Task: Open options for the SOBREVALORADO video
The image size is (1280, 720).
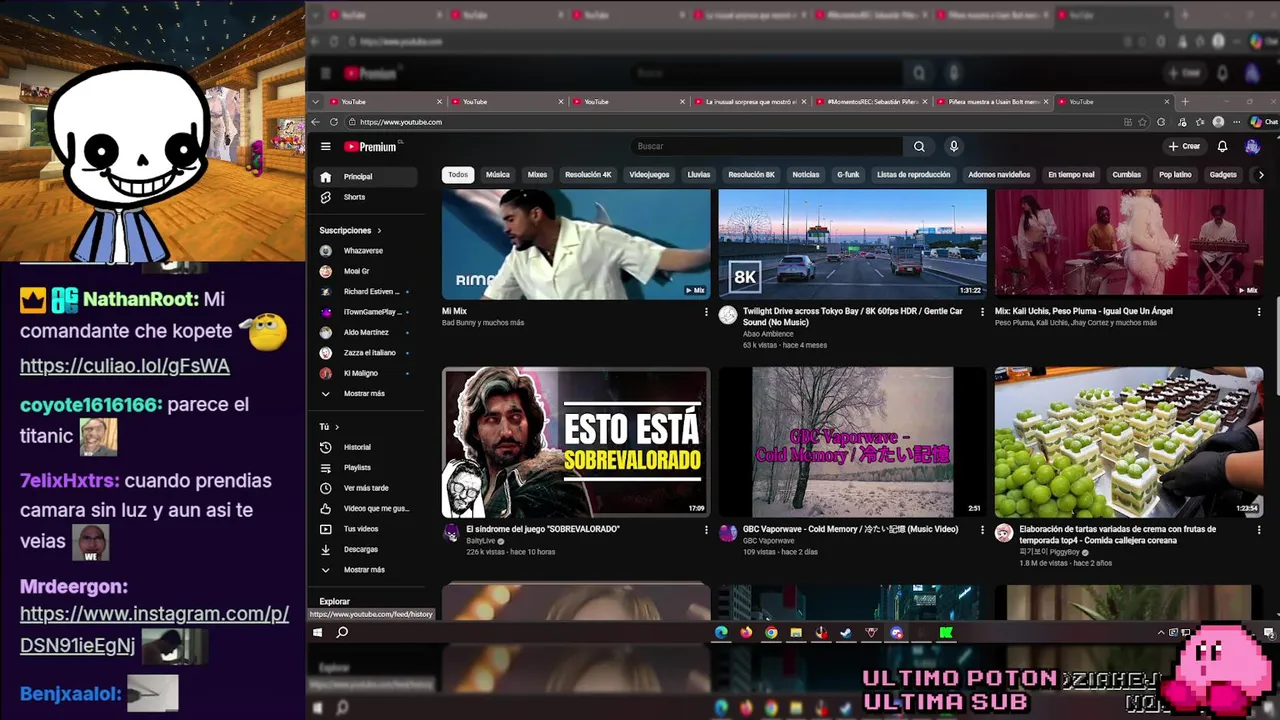Action: [706, 529]
